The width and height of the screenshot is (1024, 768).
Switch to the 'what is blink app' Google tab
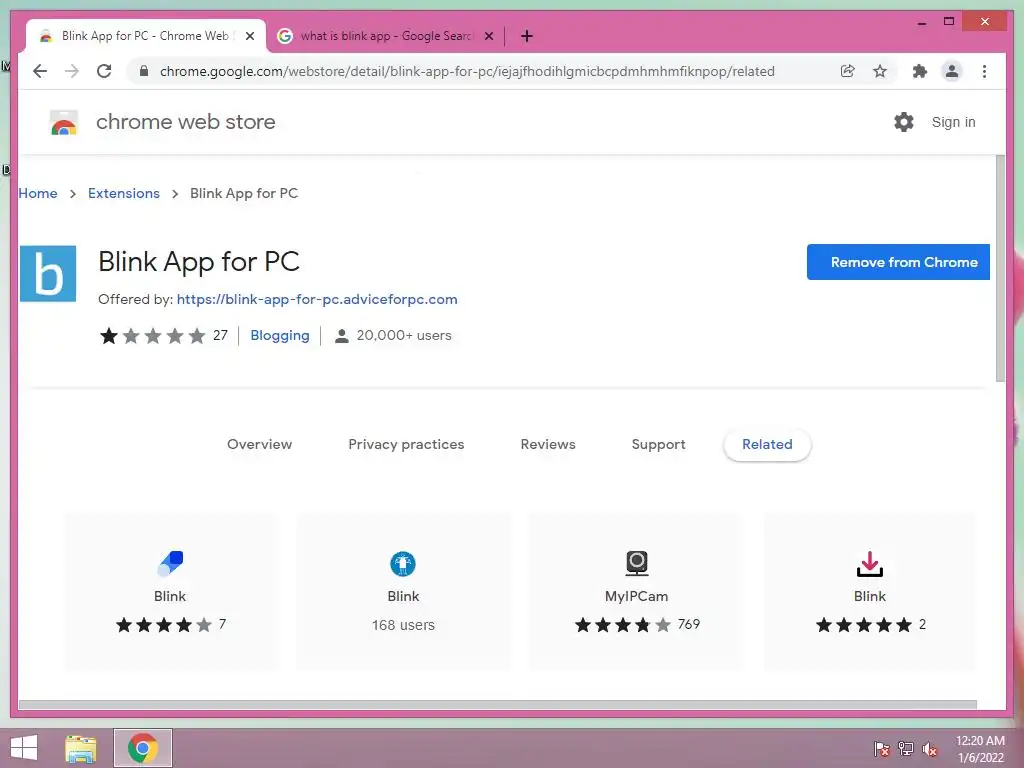[385, 36]
